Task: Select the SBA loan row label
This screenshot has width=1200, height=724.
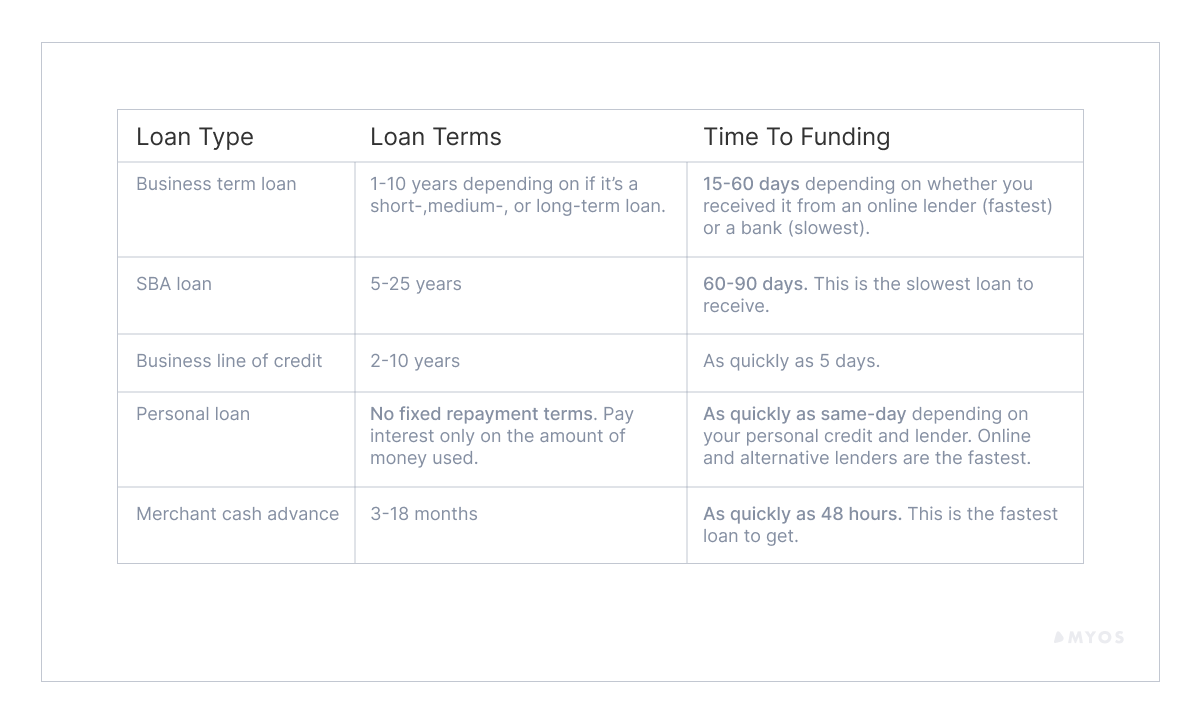Action: pyautogui.click(x=174, y=284)
